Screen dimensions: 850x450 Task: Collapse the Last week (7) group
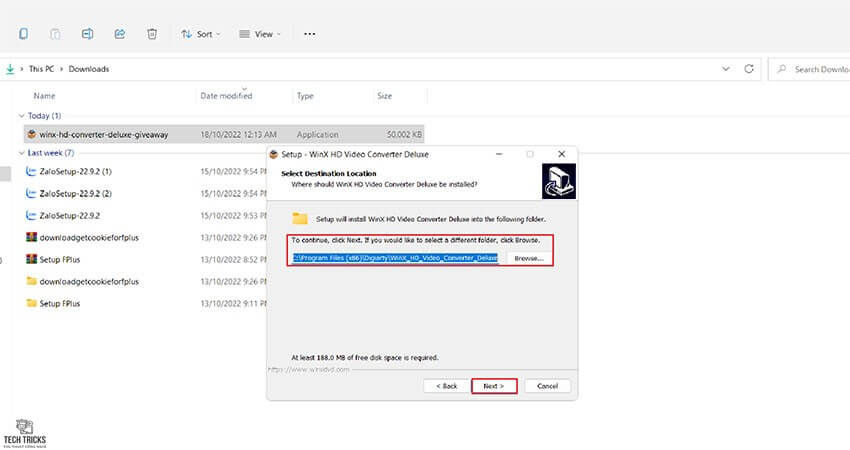coord(22,153)
